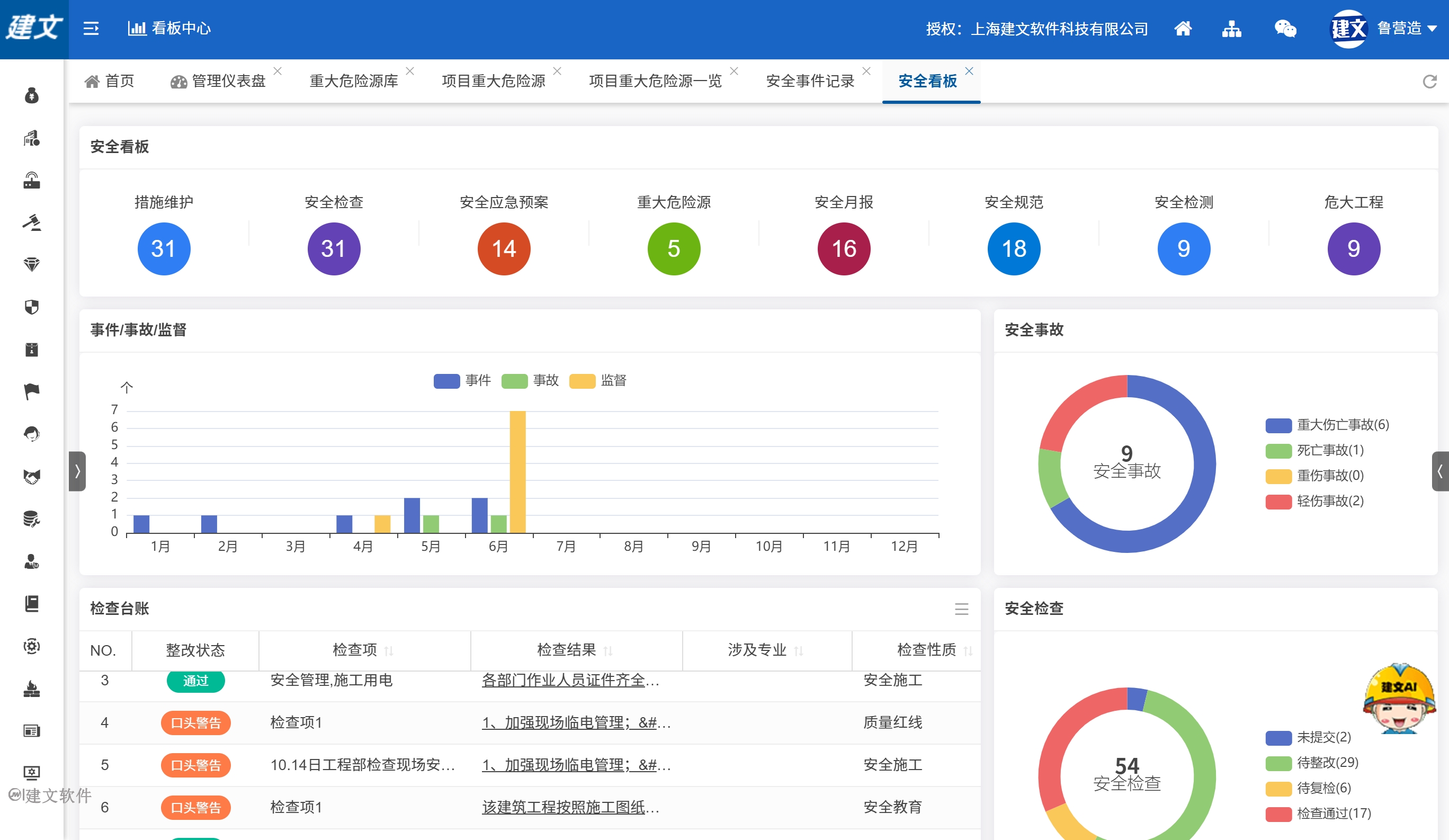This screenshot has width=1449, height=840.
Task: Open the headset support sidebar icon
Action: [32, 434]
